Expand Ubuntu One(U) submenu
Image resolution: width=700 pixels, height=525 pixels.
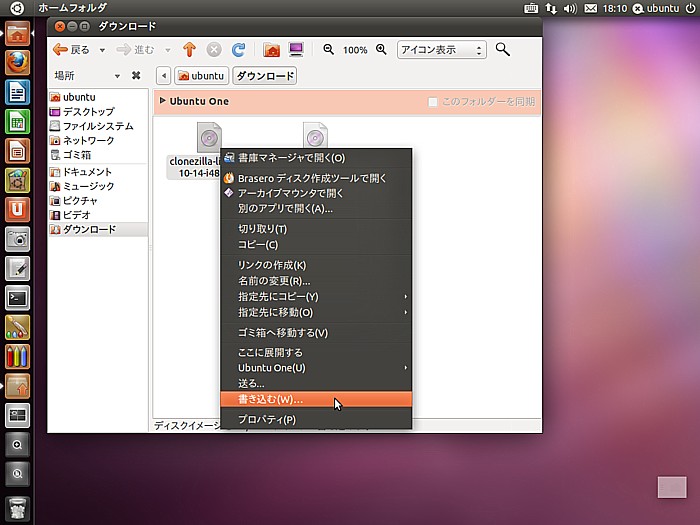[316, 368]
